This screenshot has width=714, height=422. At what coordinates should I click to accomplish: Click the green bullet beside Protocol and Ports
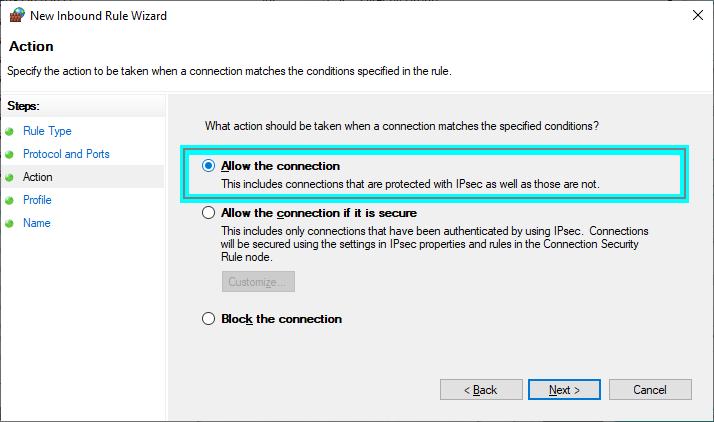pyautogui.click(x=10, y=155)
